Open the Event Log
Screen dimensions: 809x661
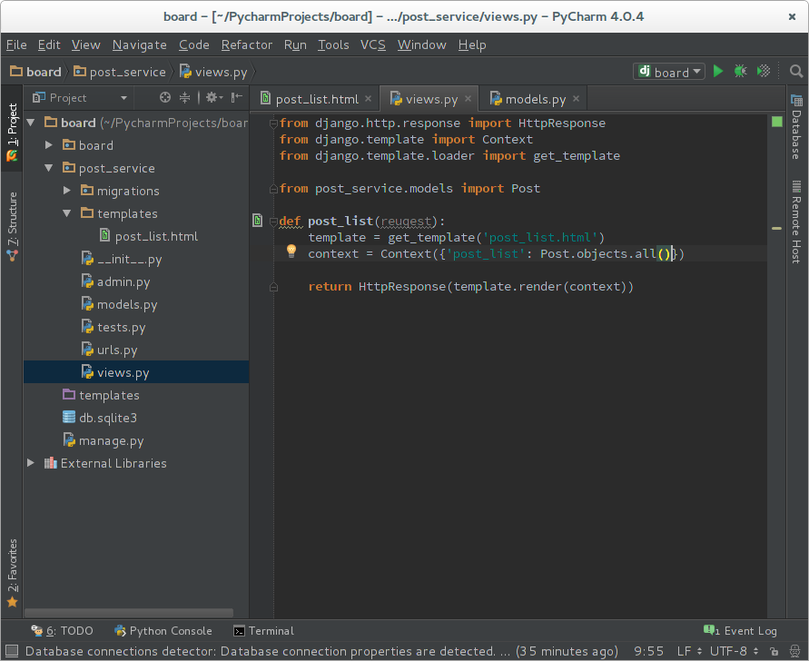tap(740, 631)
